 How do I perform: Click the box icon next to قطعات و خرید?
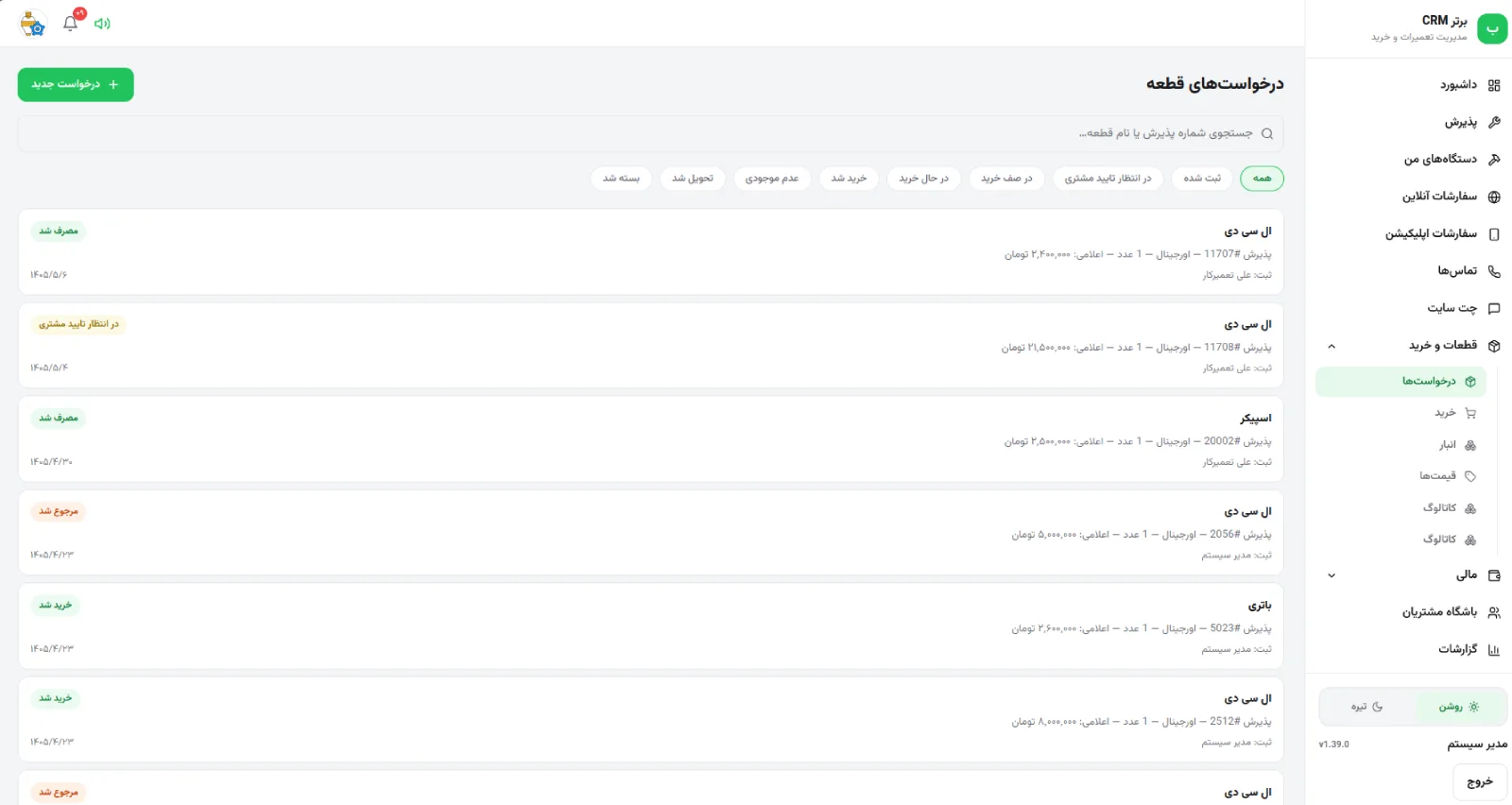pos(1494,346)
